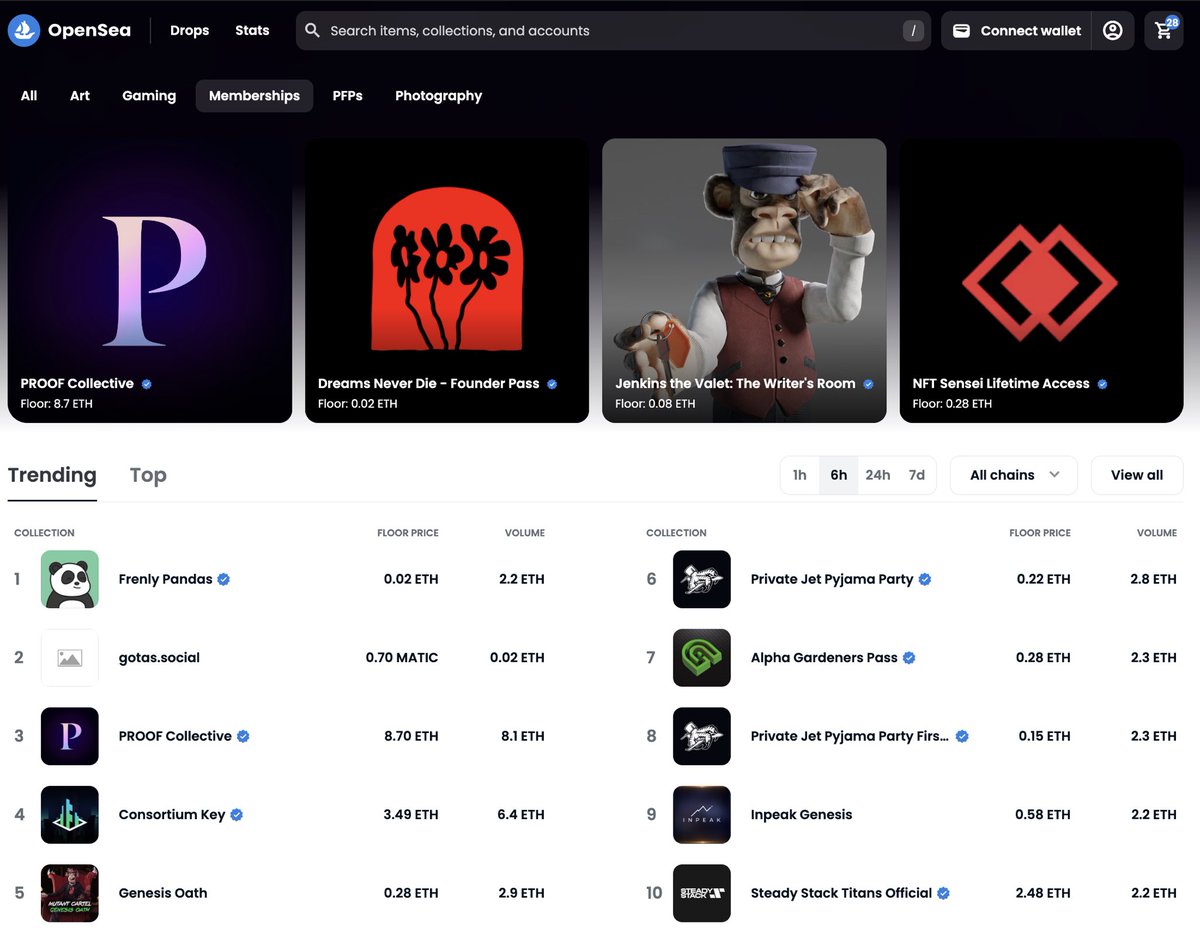Click the search magnifier icon

click(x=313, y=31)
